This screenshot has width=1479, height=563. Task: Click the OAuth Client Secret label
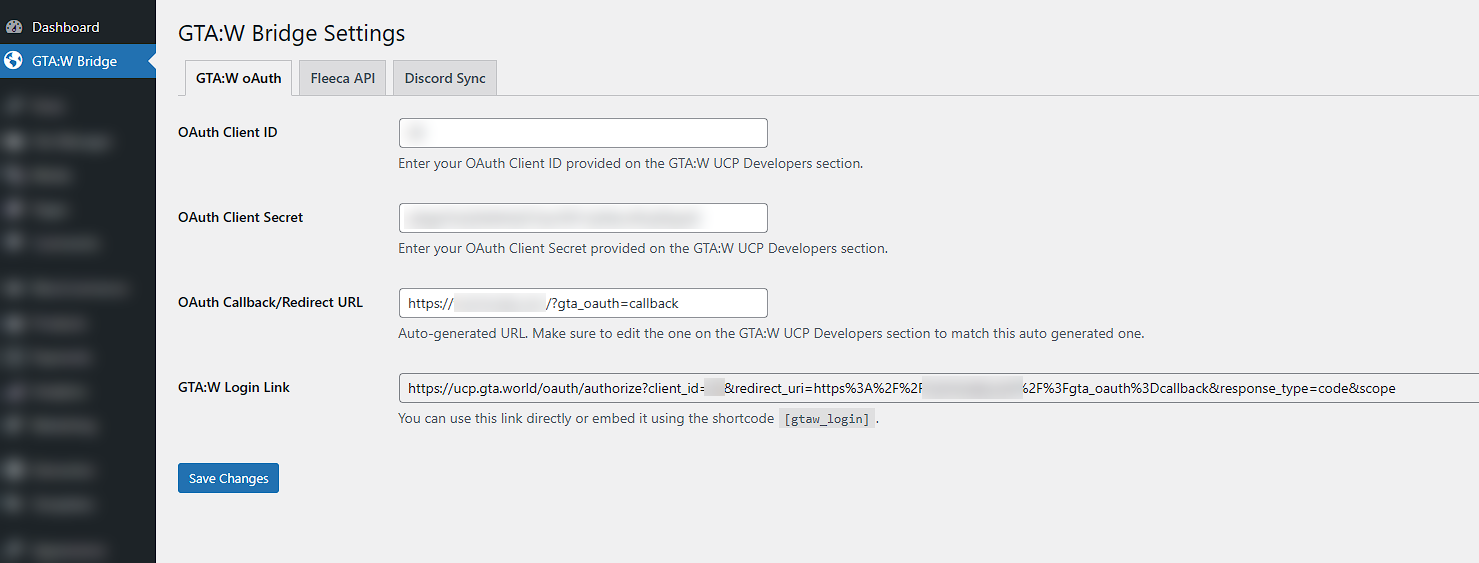(241, 217)
